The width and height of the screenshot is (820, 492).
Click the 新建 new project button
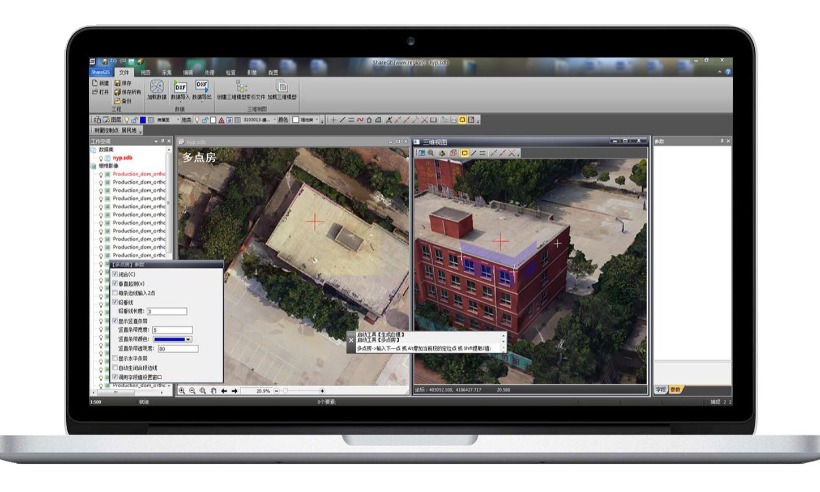tap(100, 83)
